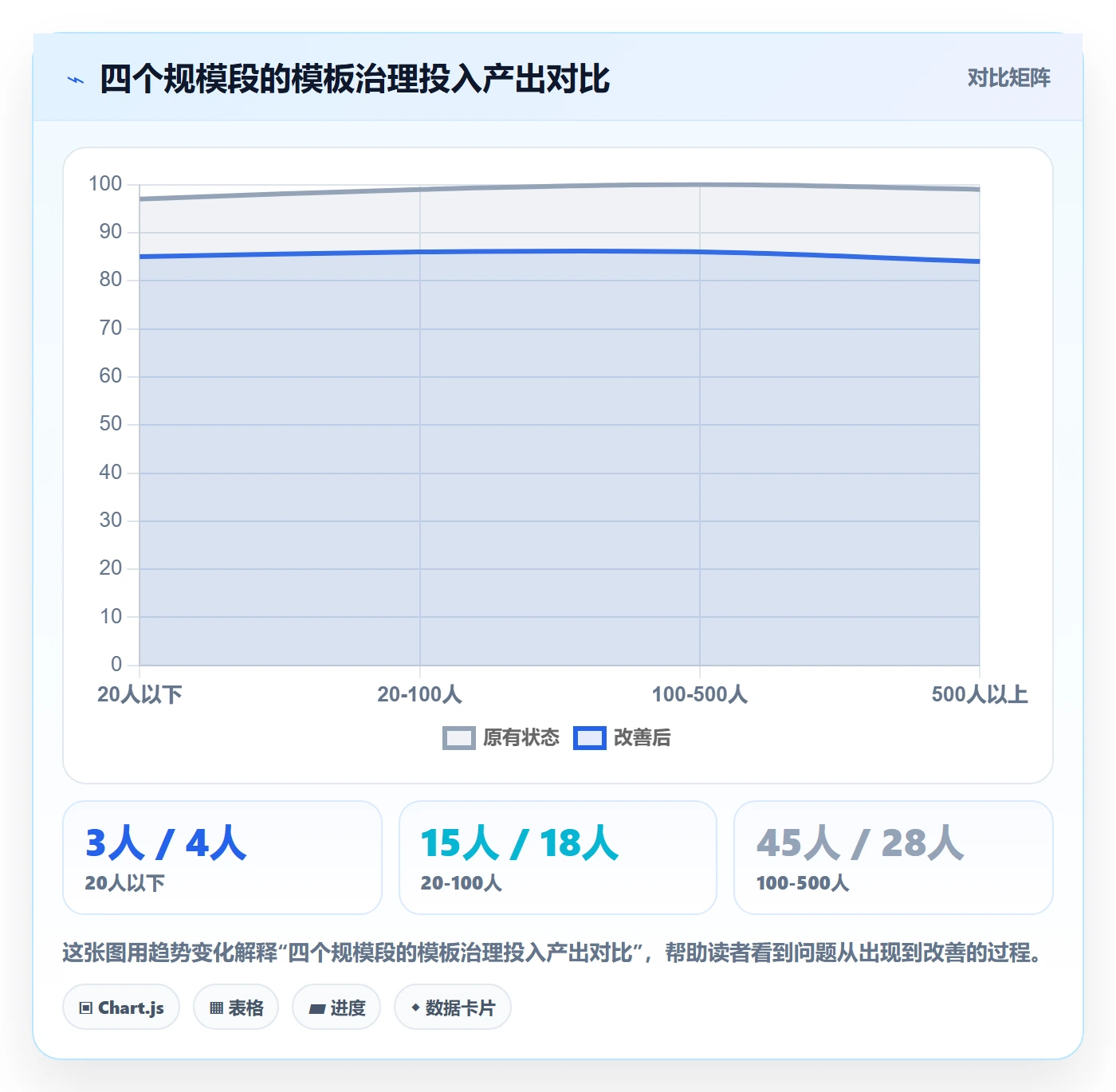Toggle the 改善后 legend swatch
The width and height of the screenshot is (1116, 1092).
(590, 738)
